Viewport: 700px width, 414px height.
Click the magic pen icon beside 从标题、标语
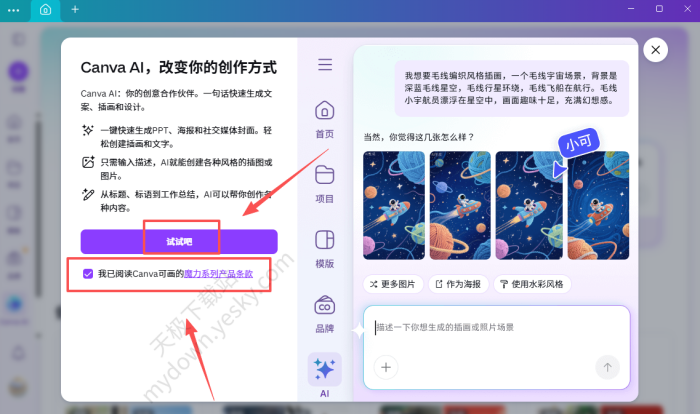point(88,194)
